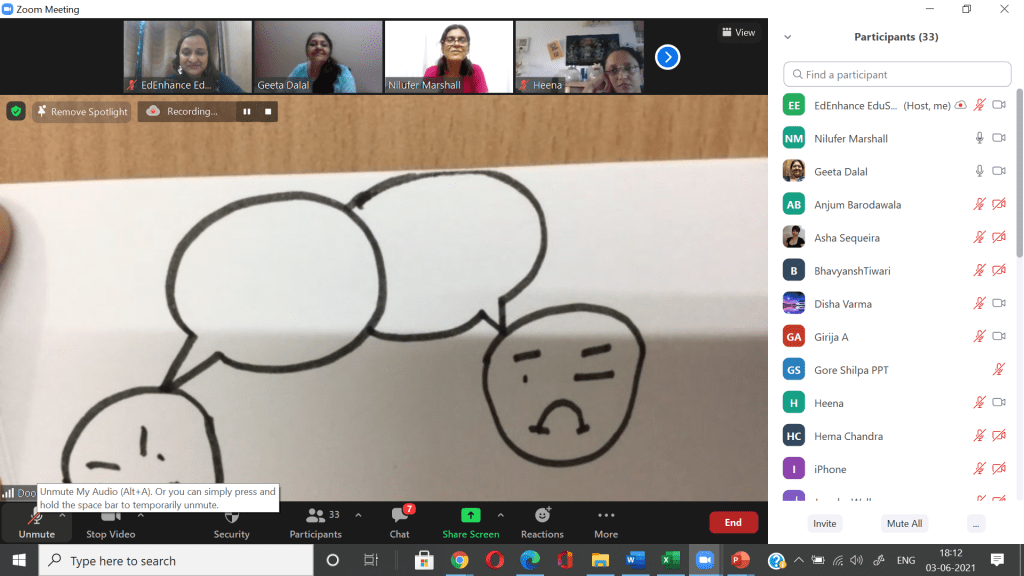
Task: Open the View layout menu
Action: [738, 32]
